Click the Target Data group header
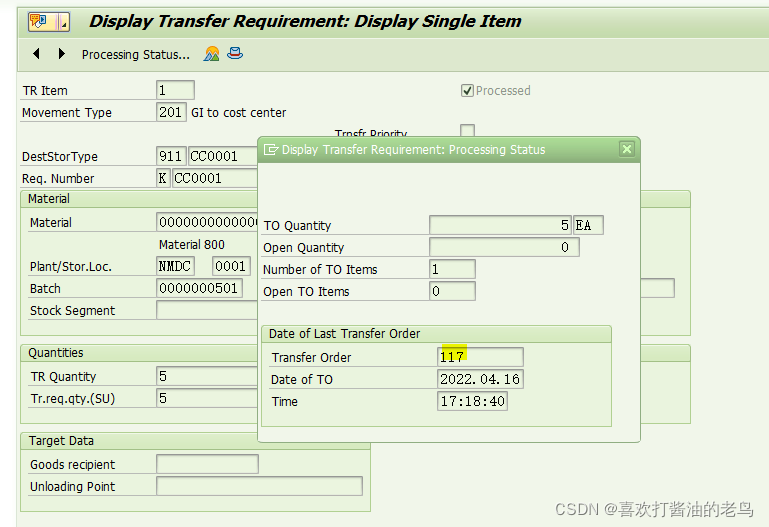 61,441
